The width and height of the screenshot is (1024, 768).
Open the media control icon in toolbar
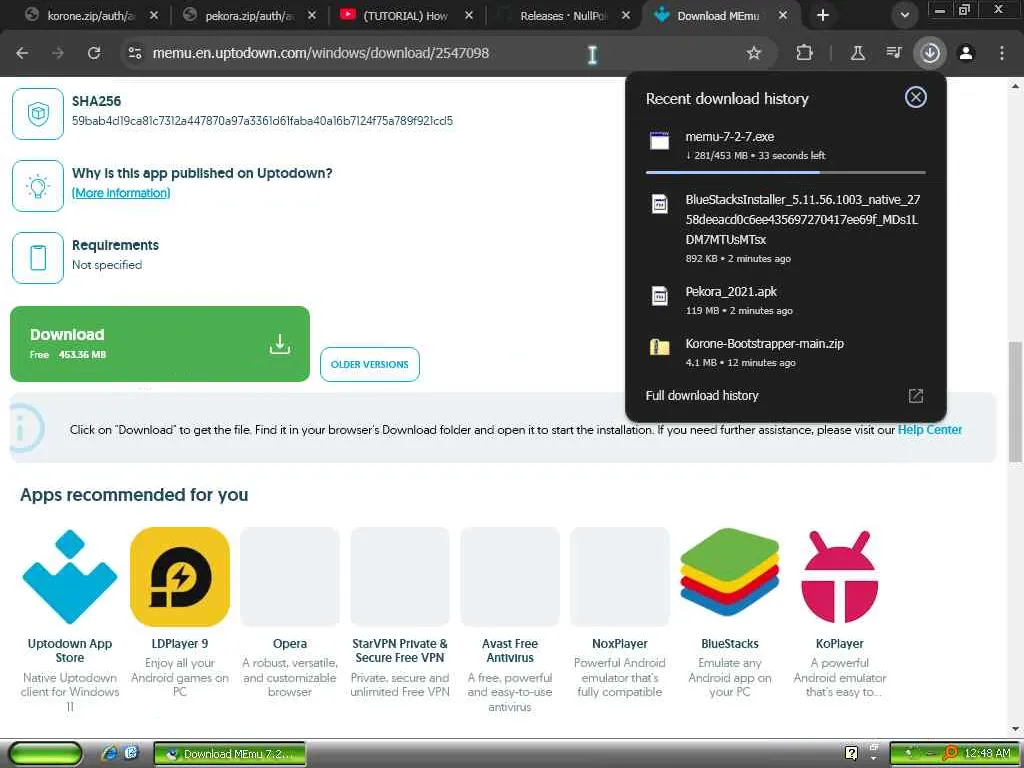click(894, 54)
